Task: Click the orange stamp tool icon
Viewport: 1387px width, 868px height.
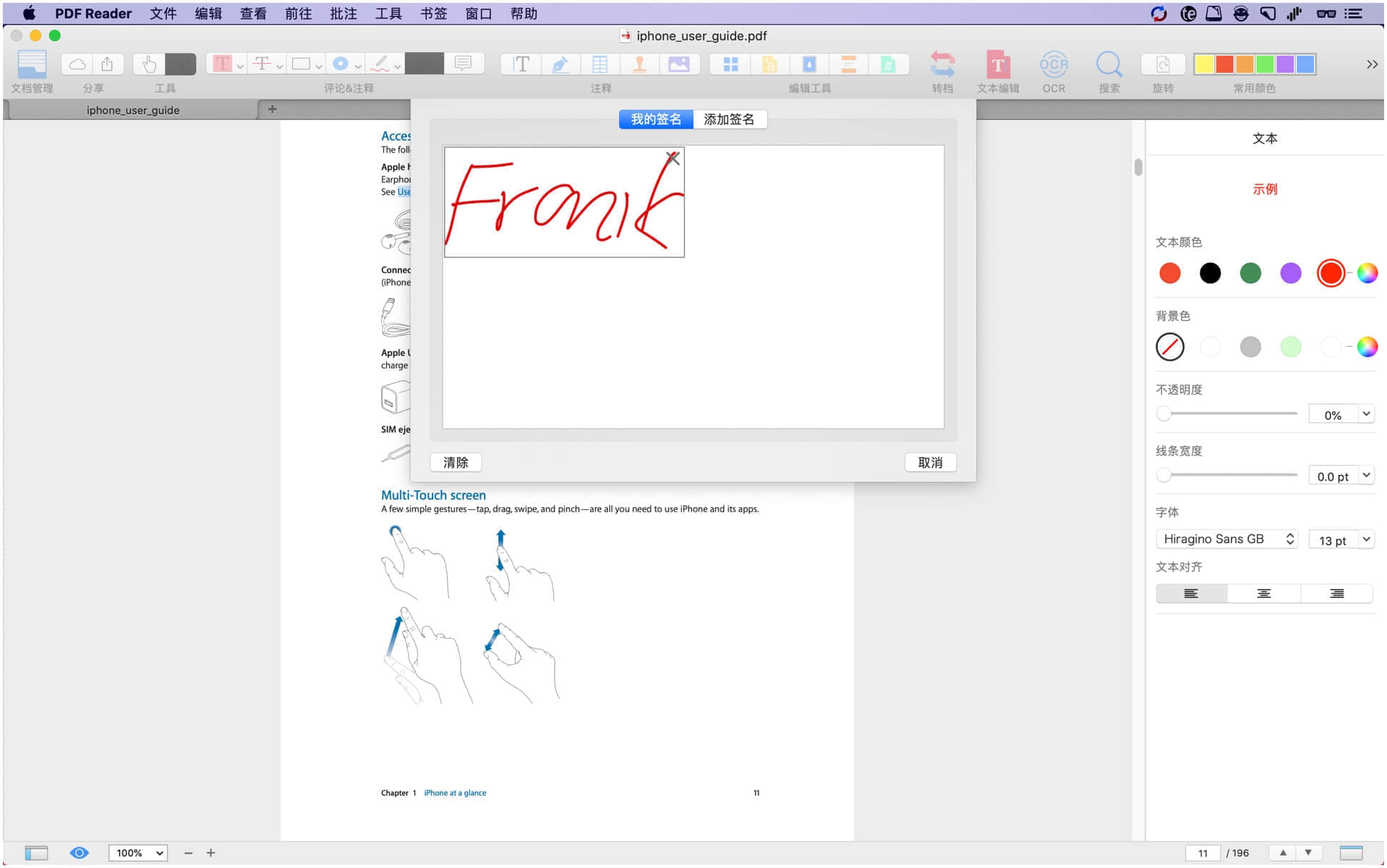Action: 639,64
